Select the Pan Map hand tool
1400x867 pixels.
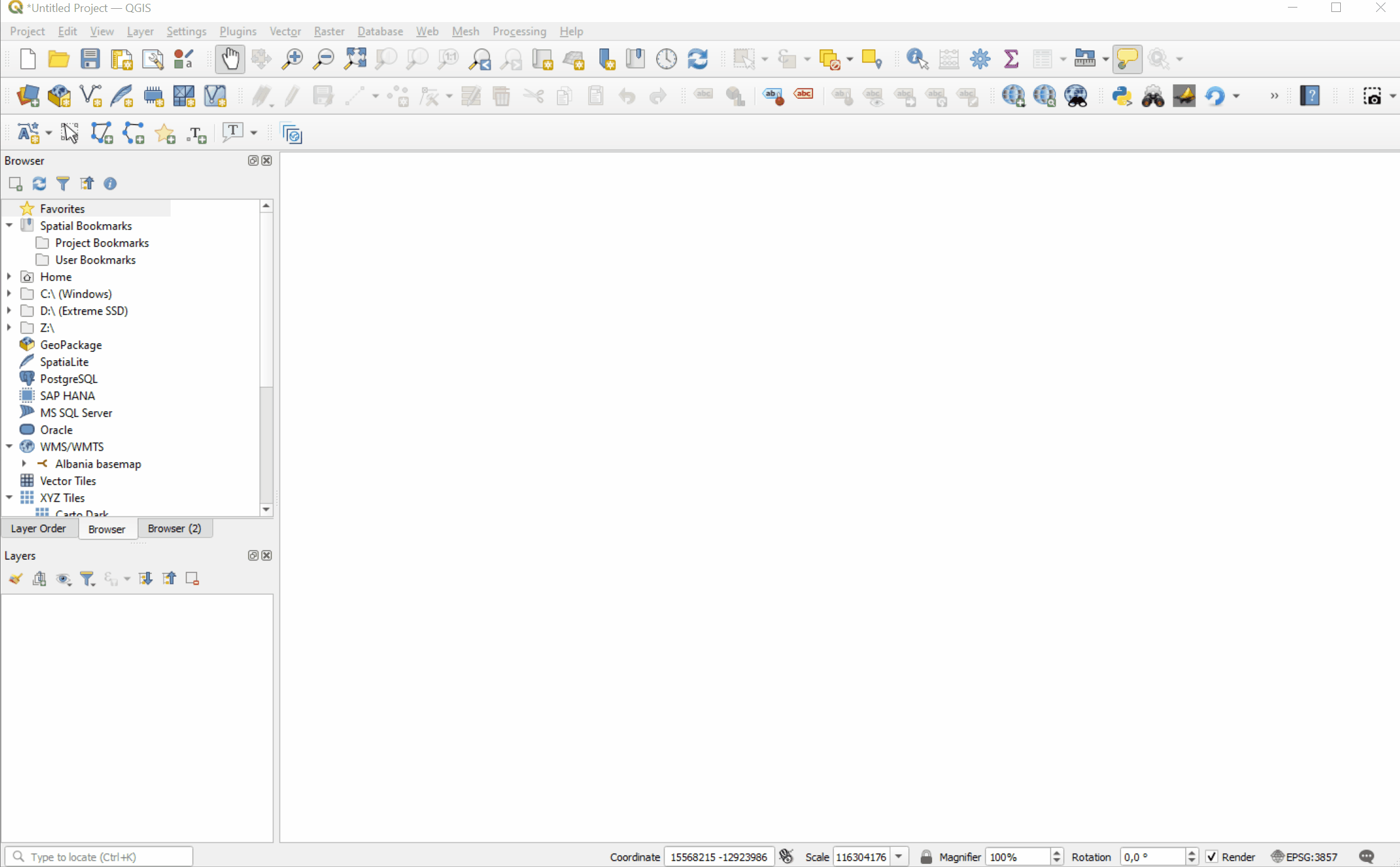click(230, 59)
